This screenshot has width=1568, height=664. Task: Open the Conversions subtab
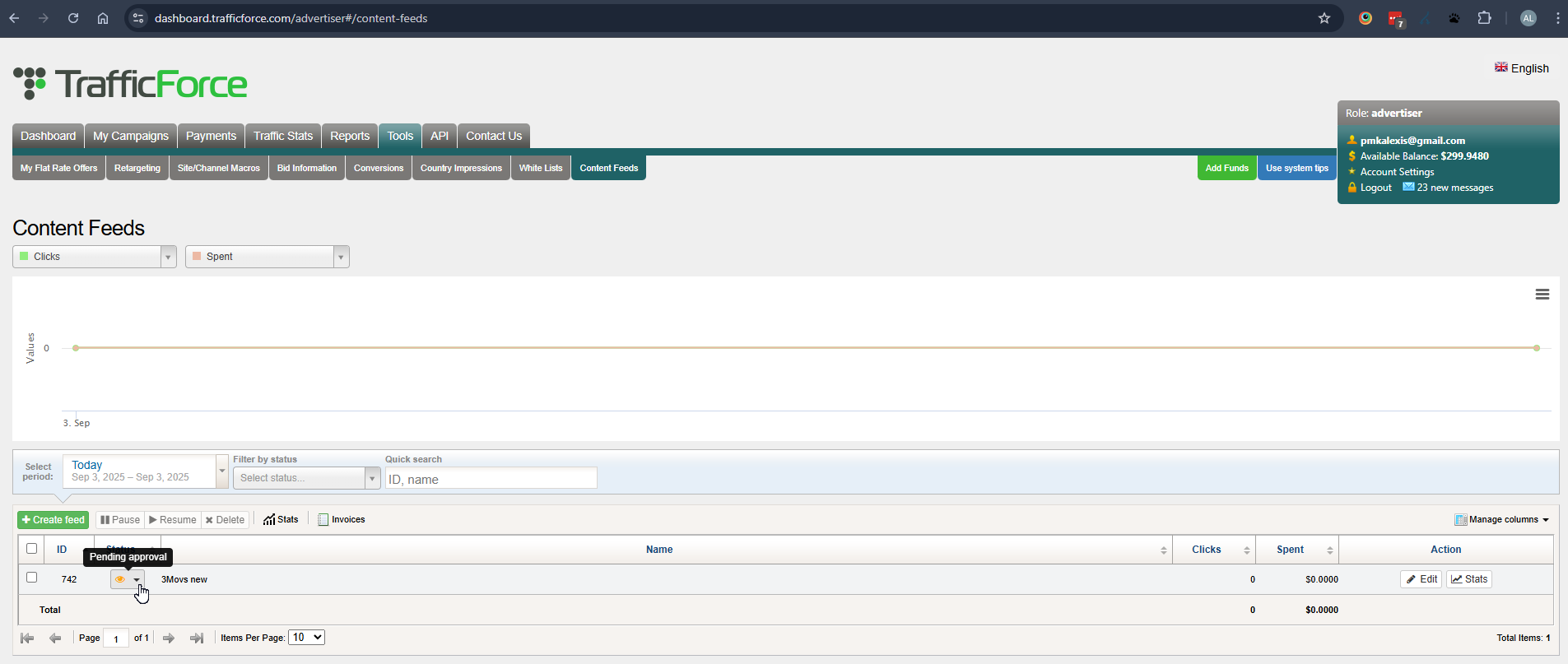379,168
